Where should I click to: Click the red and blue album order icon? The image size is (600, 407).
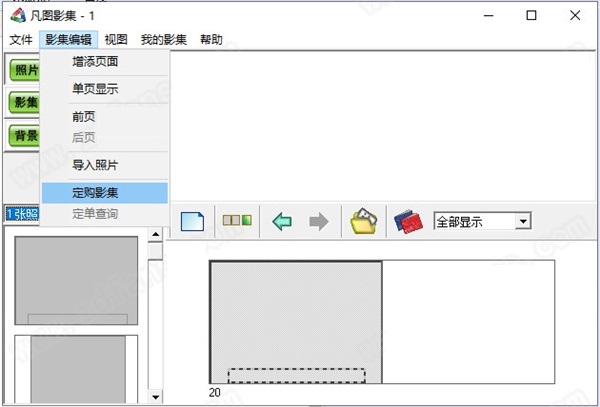(x=408, y=221)
